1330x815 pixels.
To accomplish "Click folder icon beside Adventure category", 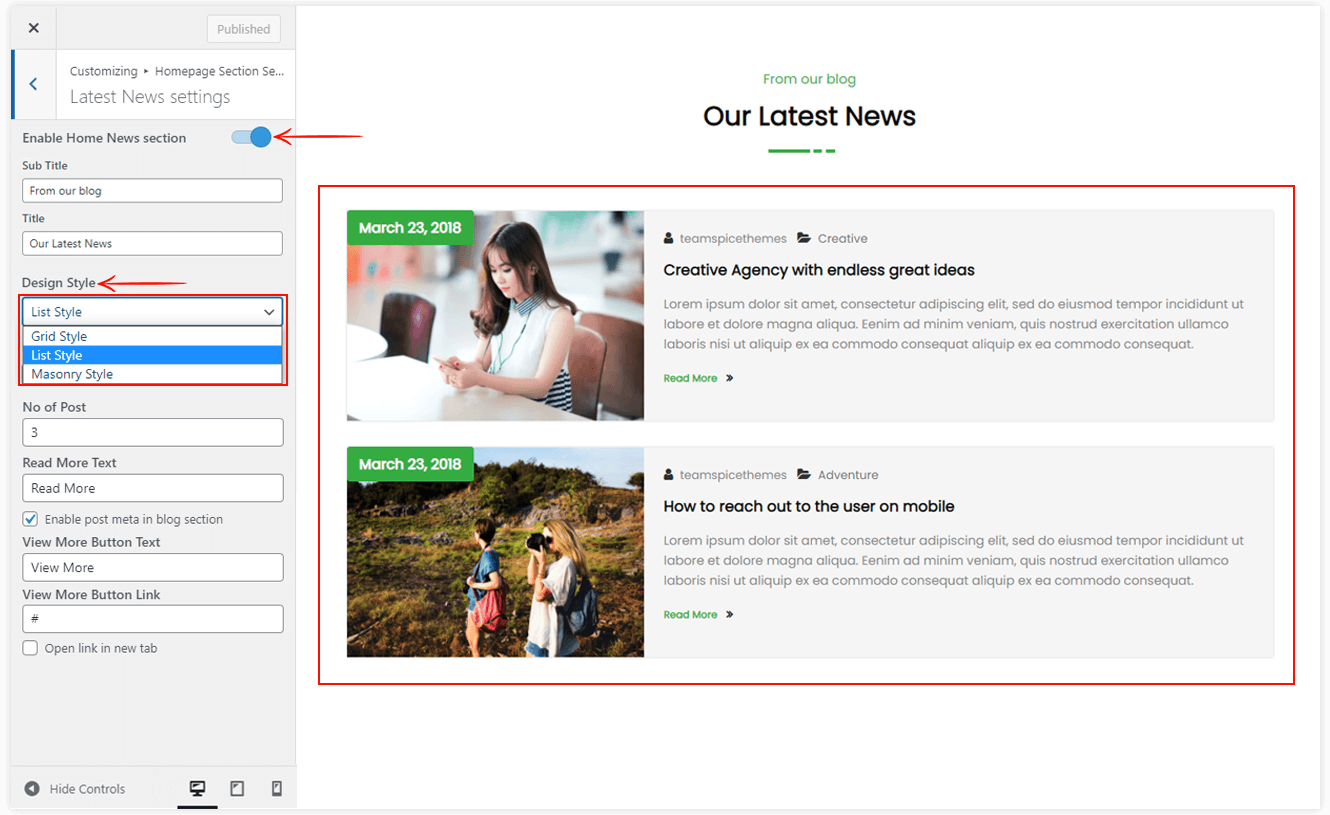I will [x=804, y=474].
